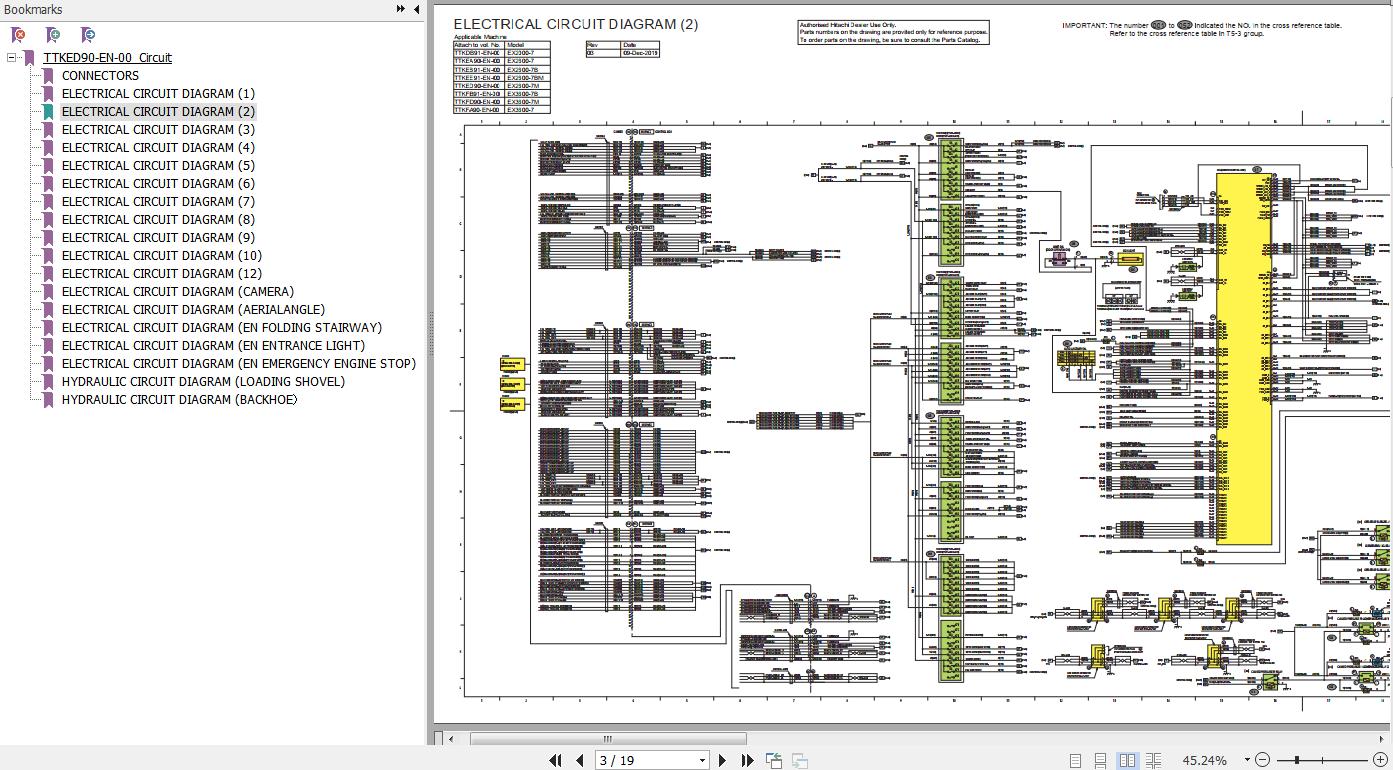Open ELECTRICAL CIRCUIT DIAGRAM (AERIALANGLE) bookmark

(x=193, y=310)
